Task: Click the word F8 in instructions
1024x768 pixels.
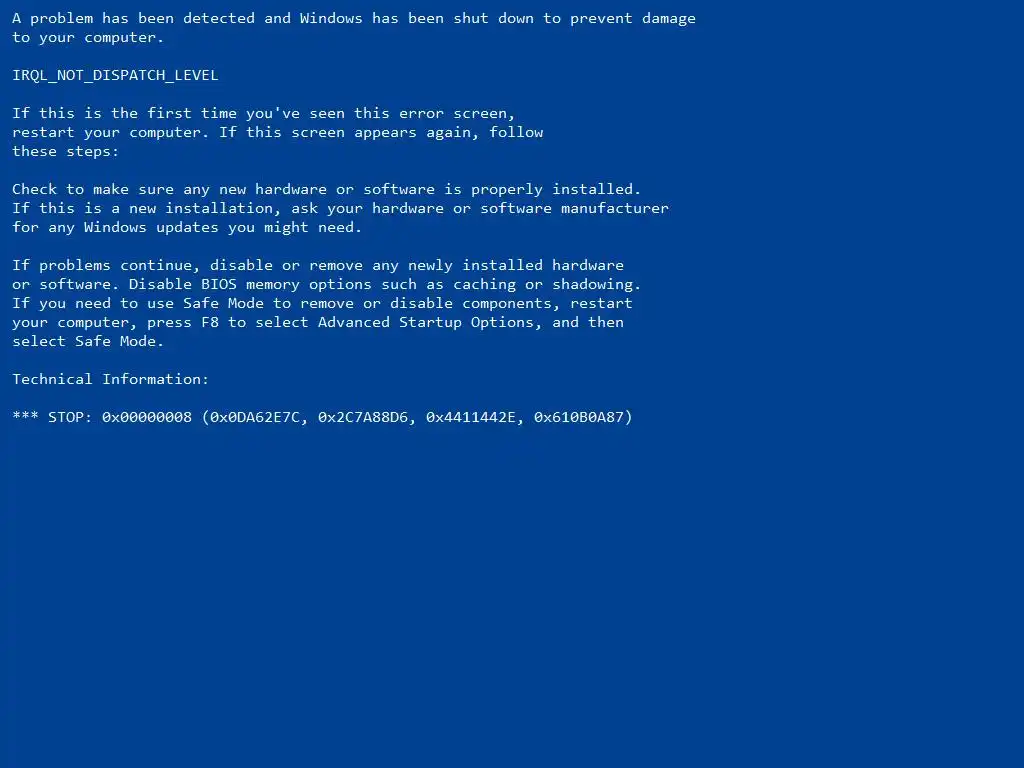Action: pyautogui.click(x=210, y=322)
